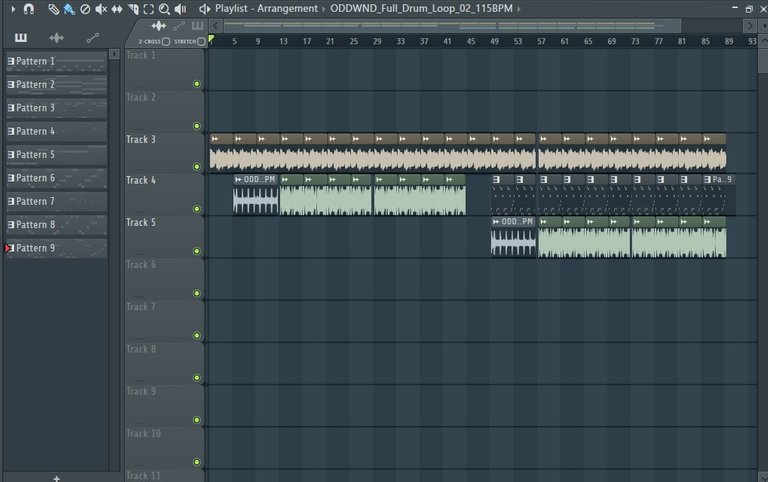The width and height of the screenshot is (768, 482).
Task: Select Pattern 3 in the picker
Action: point(57,108)
